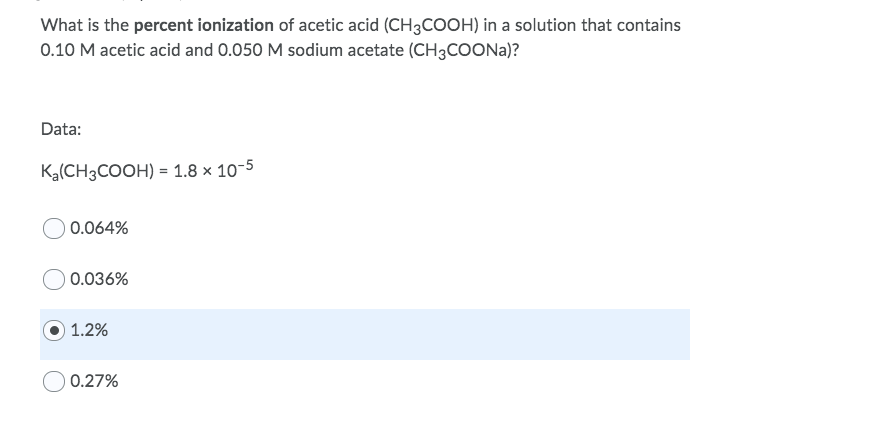Viewport: 890px width, 431px height.
Task: Click the (CH3COONa) formula in question
Action: tap(463, 51)
